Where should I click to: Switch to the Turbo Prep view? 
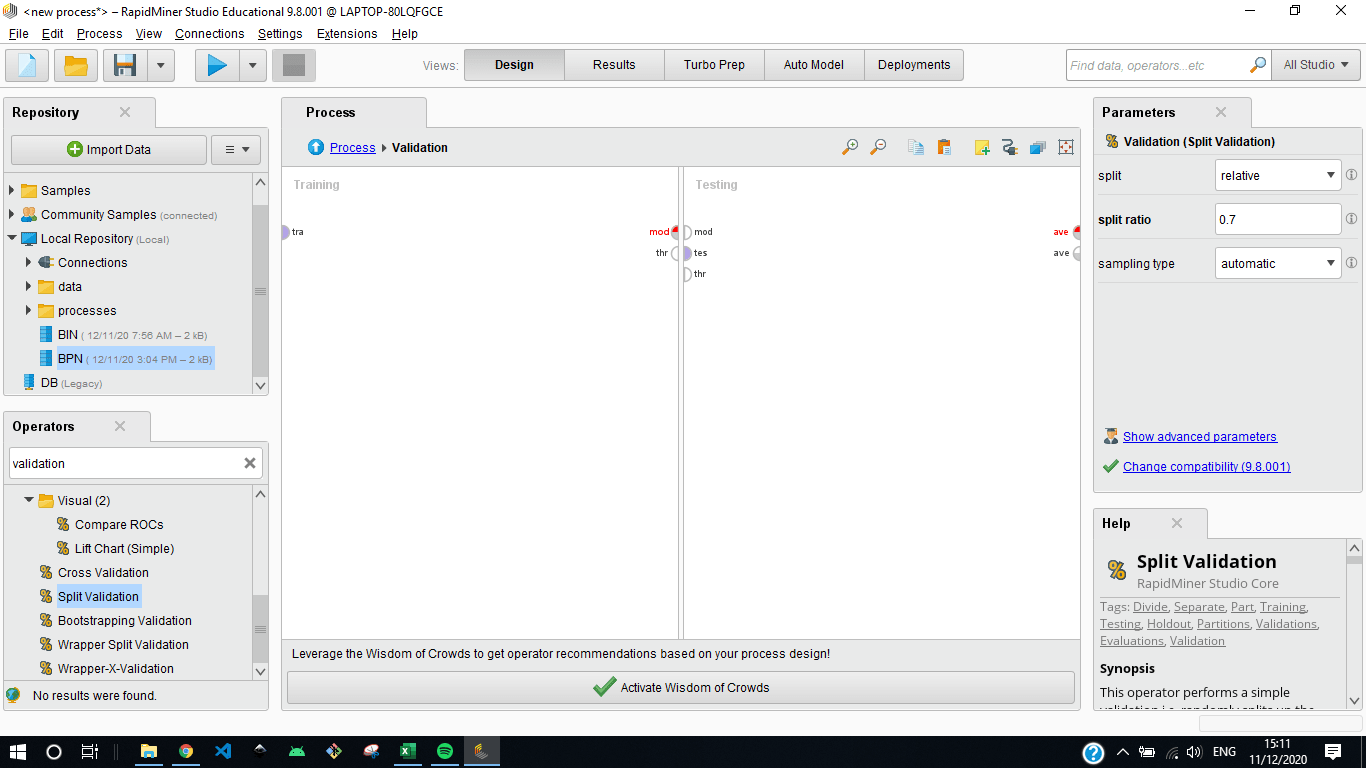click(714, 65)
